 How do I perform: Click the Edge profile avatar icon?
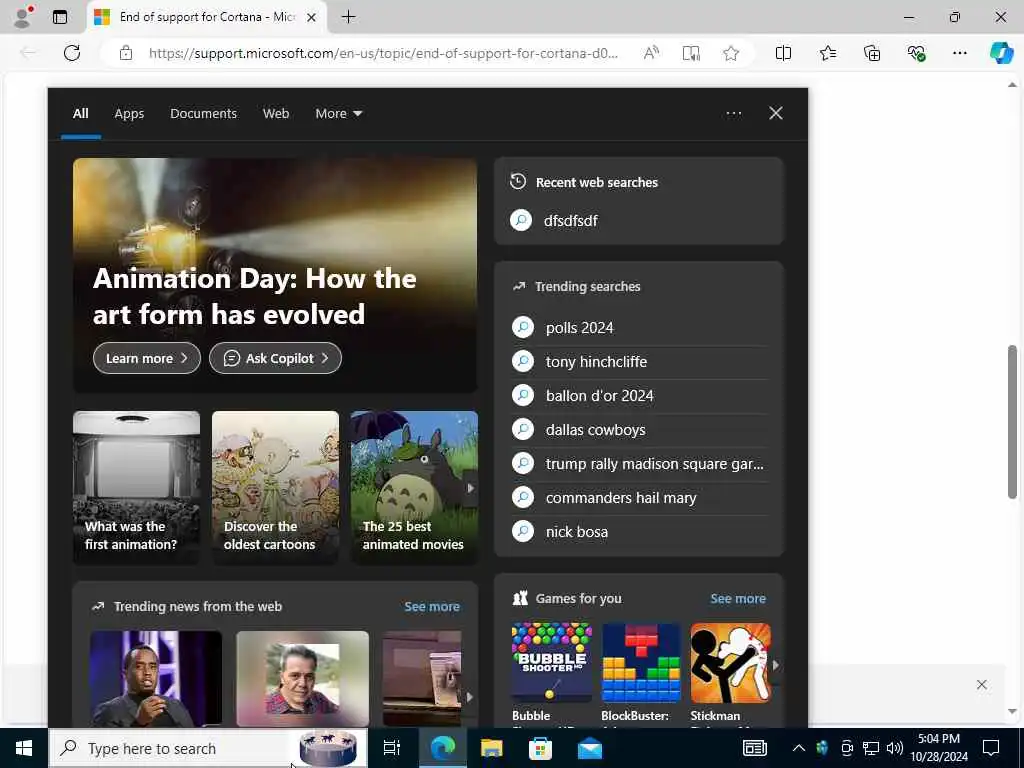(x=23, y=17)
